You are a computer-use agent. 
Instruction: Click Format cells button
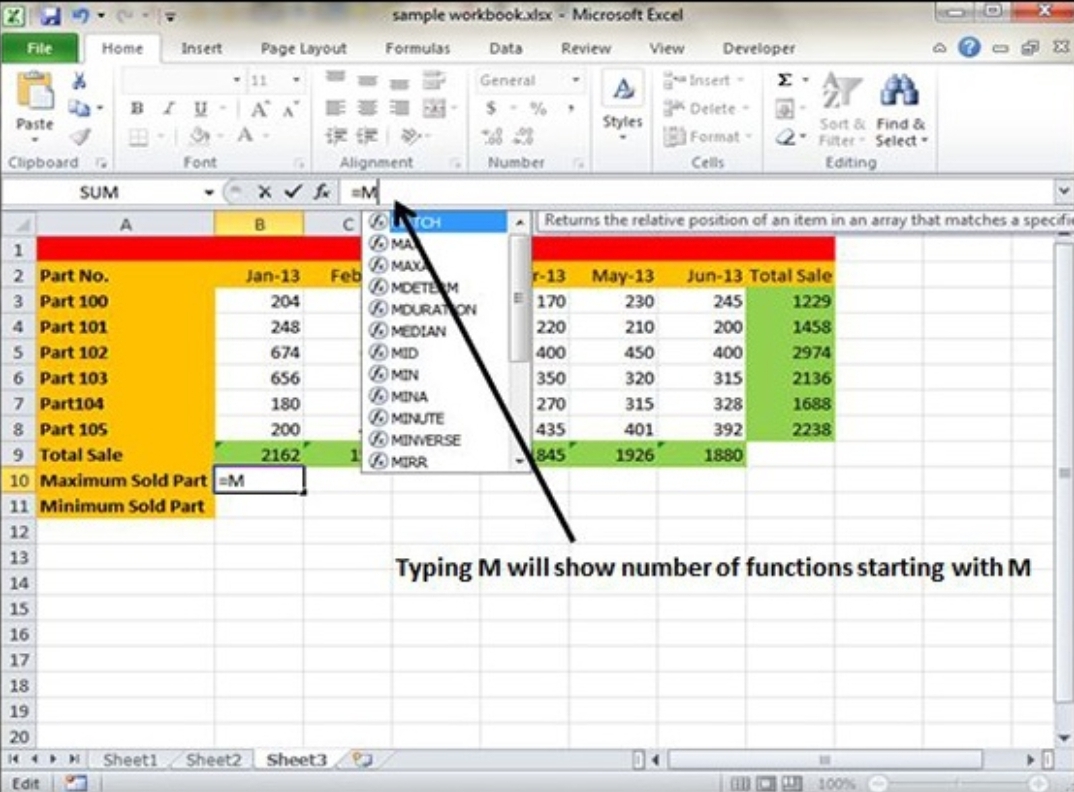(707, 136)
